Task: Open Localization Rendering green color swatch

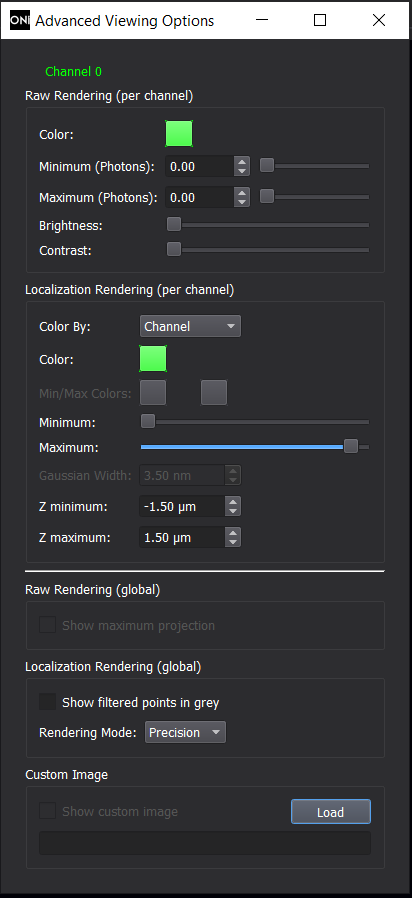Action: click(x=153, y=359)
